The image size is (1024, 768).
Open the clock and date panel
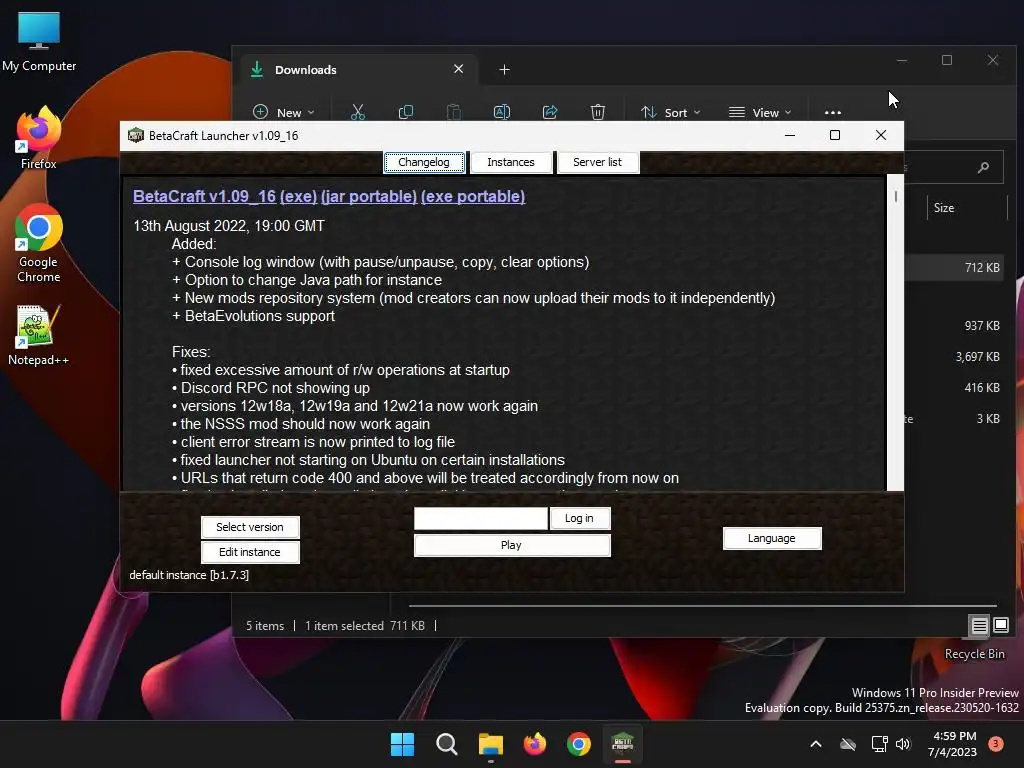point(952,744)
